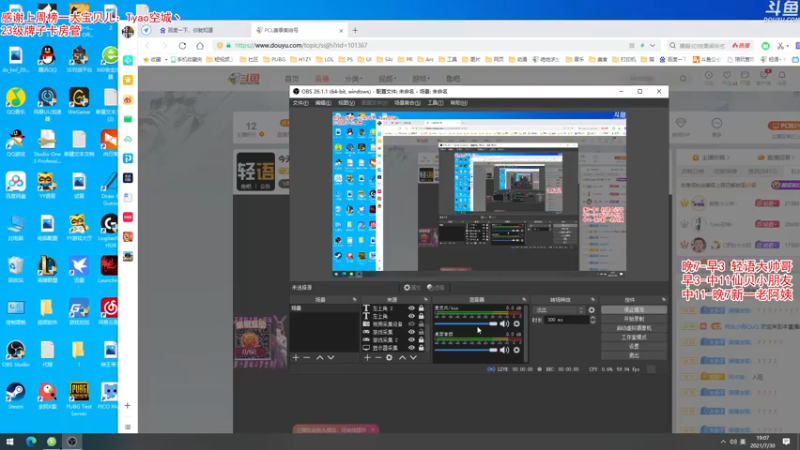Toggle visibility of 左上角 2 source
Image resolution: width=800 pixels, height=450 pixels.
click(x=411, y=308)
